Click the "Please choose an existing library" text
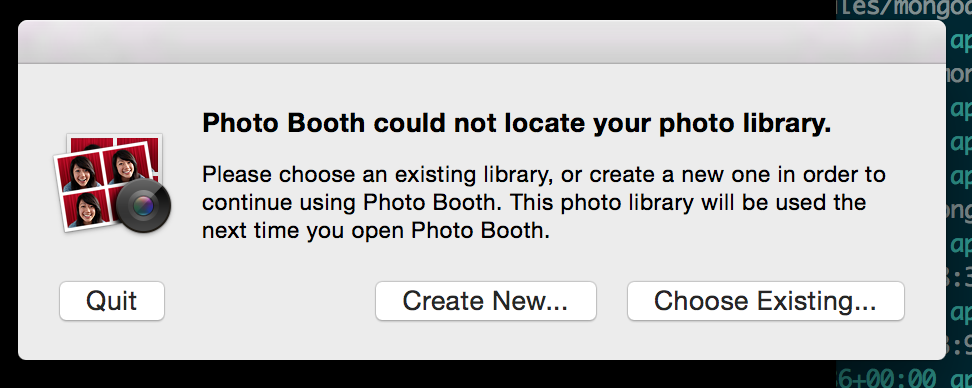This screenshot has height=388, width=972. click(x=377, y=175)
